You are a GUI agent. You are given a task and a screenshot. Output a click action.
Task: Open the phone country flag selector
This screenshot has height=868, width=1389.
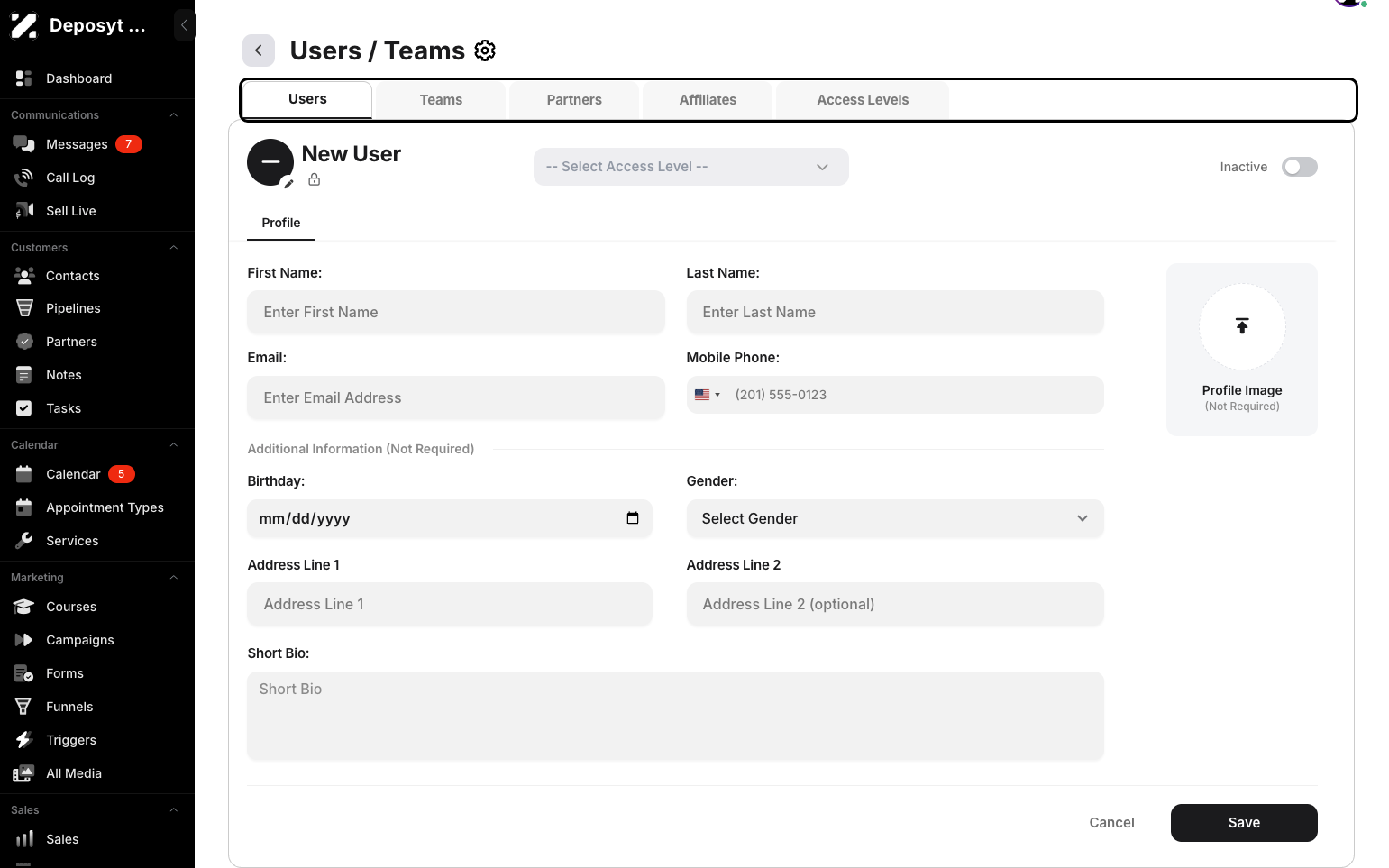(x=708, y=395)
